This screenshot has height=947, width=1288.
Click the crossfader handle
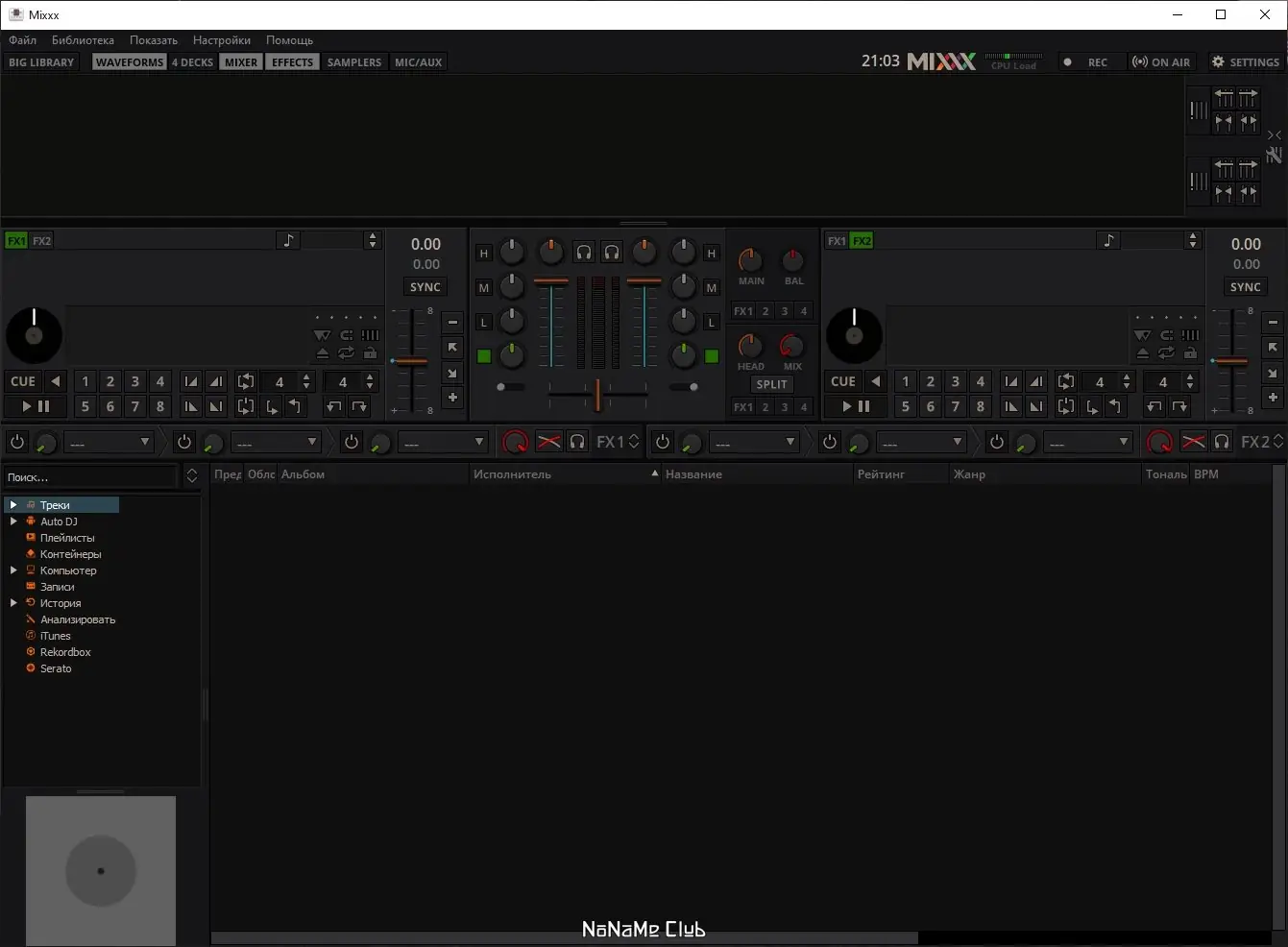tap(597, 394)
